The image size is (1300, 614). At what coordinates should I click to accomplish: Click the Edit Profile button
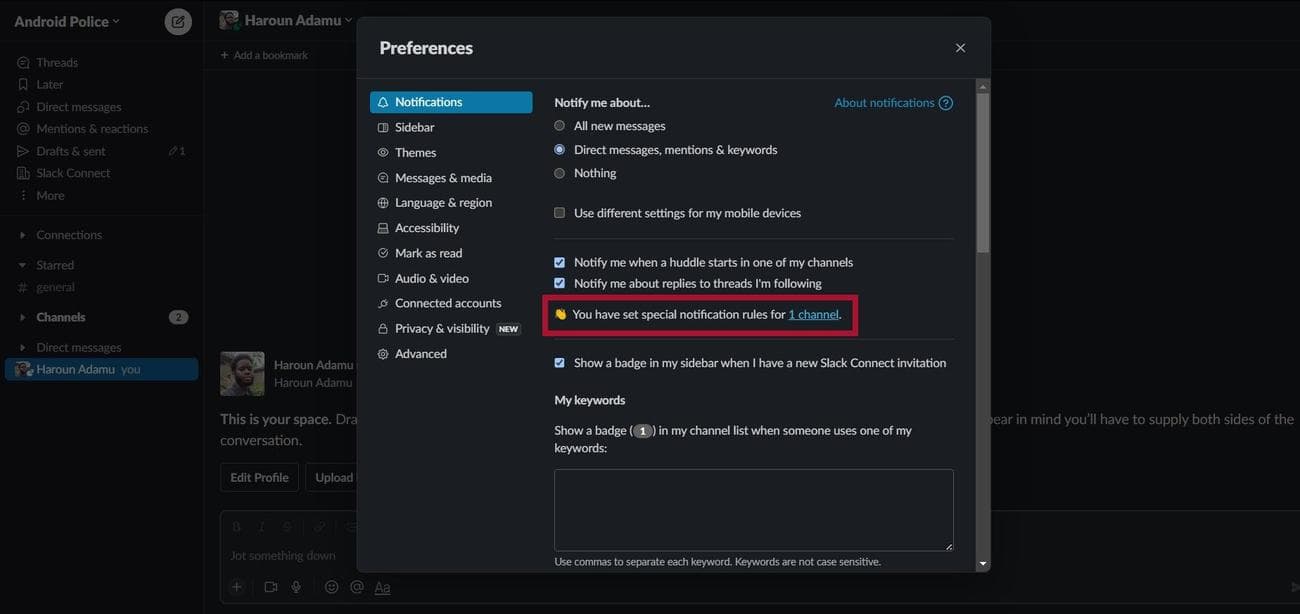tap(259, 477)
